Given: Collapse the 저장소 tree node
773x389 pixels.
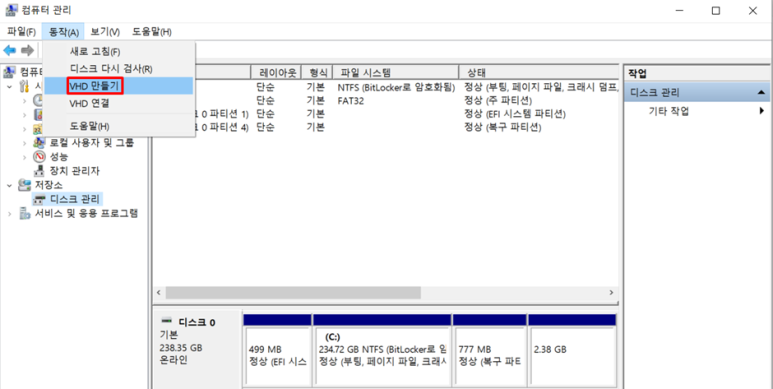Looking at the screenshot, I should coord(9,185).
